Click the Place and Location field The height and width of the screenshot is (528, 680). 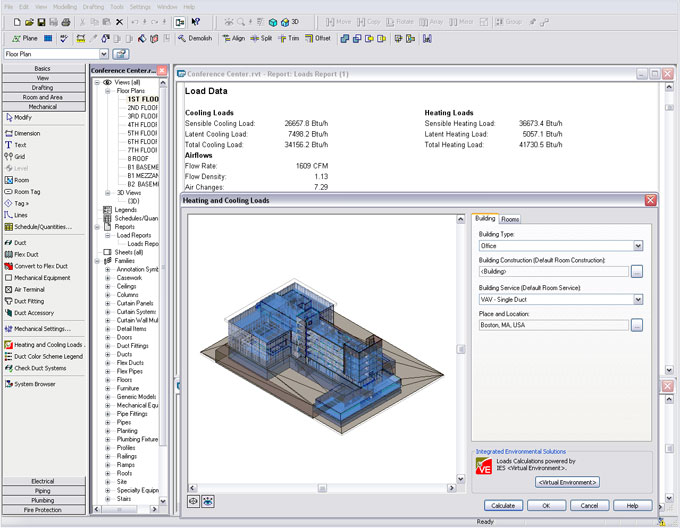click(x=553, y=325)
